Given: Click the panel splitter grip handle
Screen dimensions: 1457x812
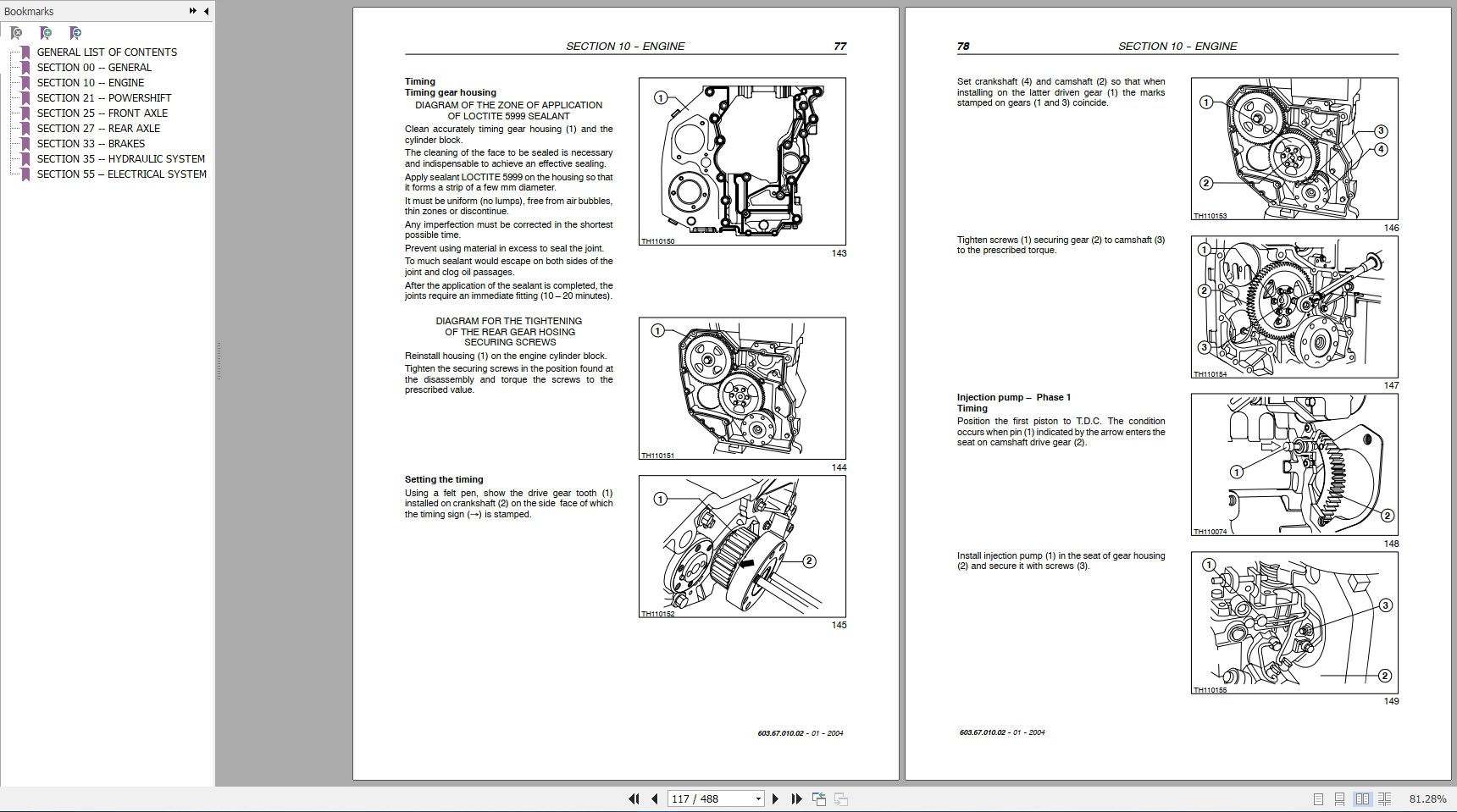Looking at the screenshot, I should [x=218, y=362].
